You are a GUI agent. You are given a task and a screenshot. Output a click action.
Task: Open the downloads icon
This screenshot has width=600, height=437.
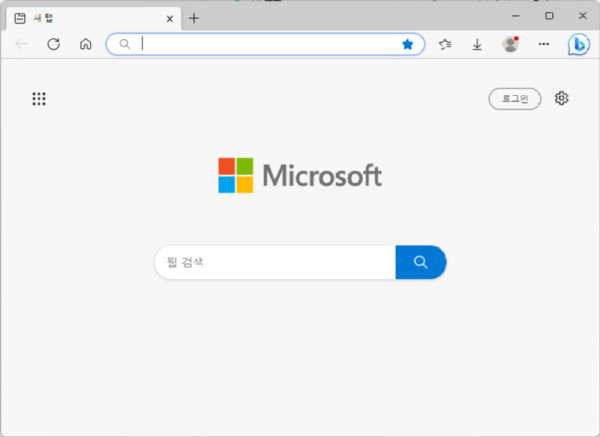(x=477, y=44)
